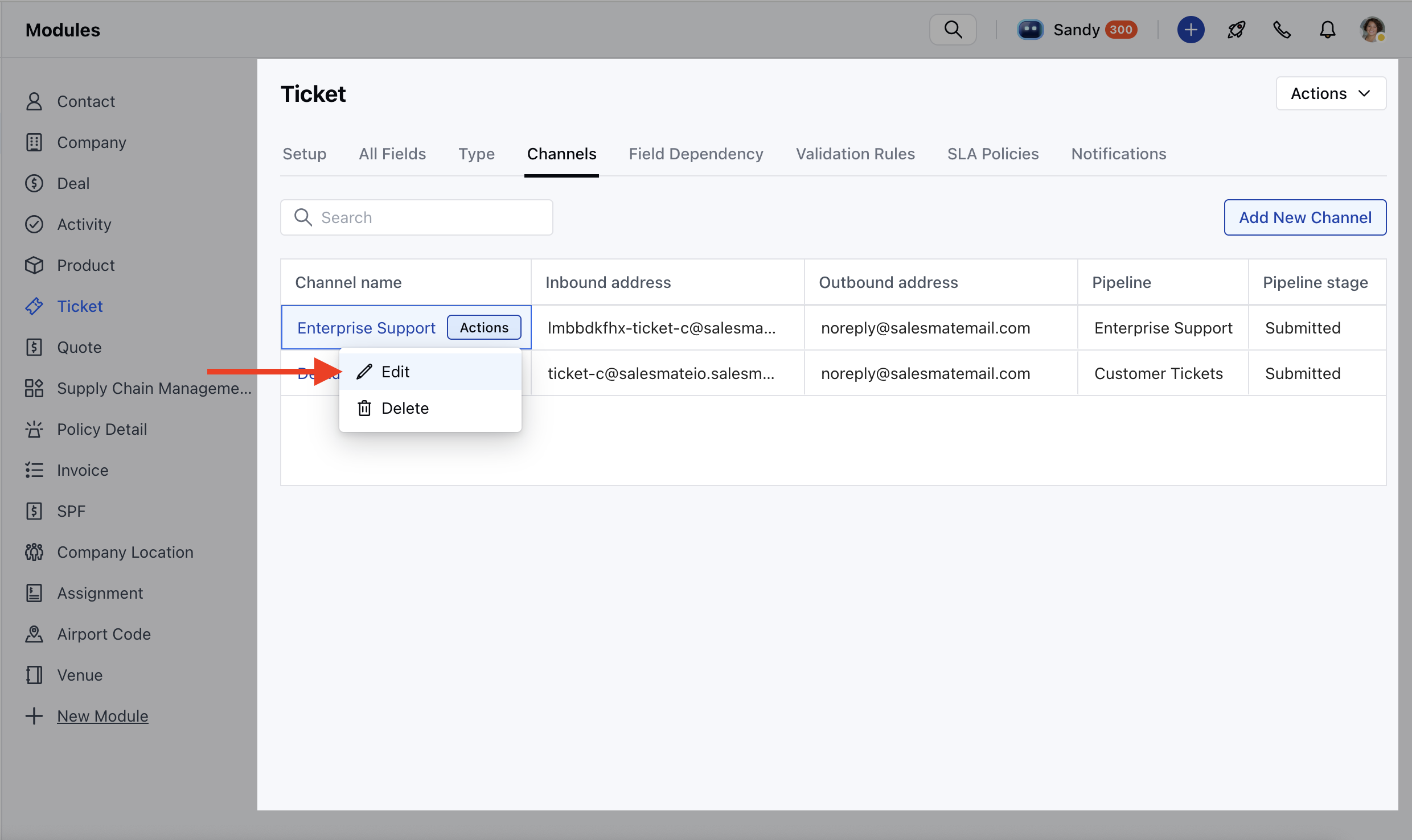Image resolution: width=1412 pixels, height=840 pixels.
Task: Click the Contact person icon in sidebar
Action: (34, 101)
